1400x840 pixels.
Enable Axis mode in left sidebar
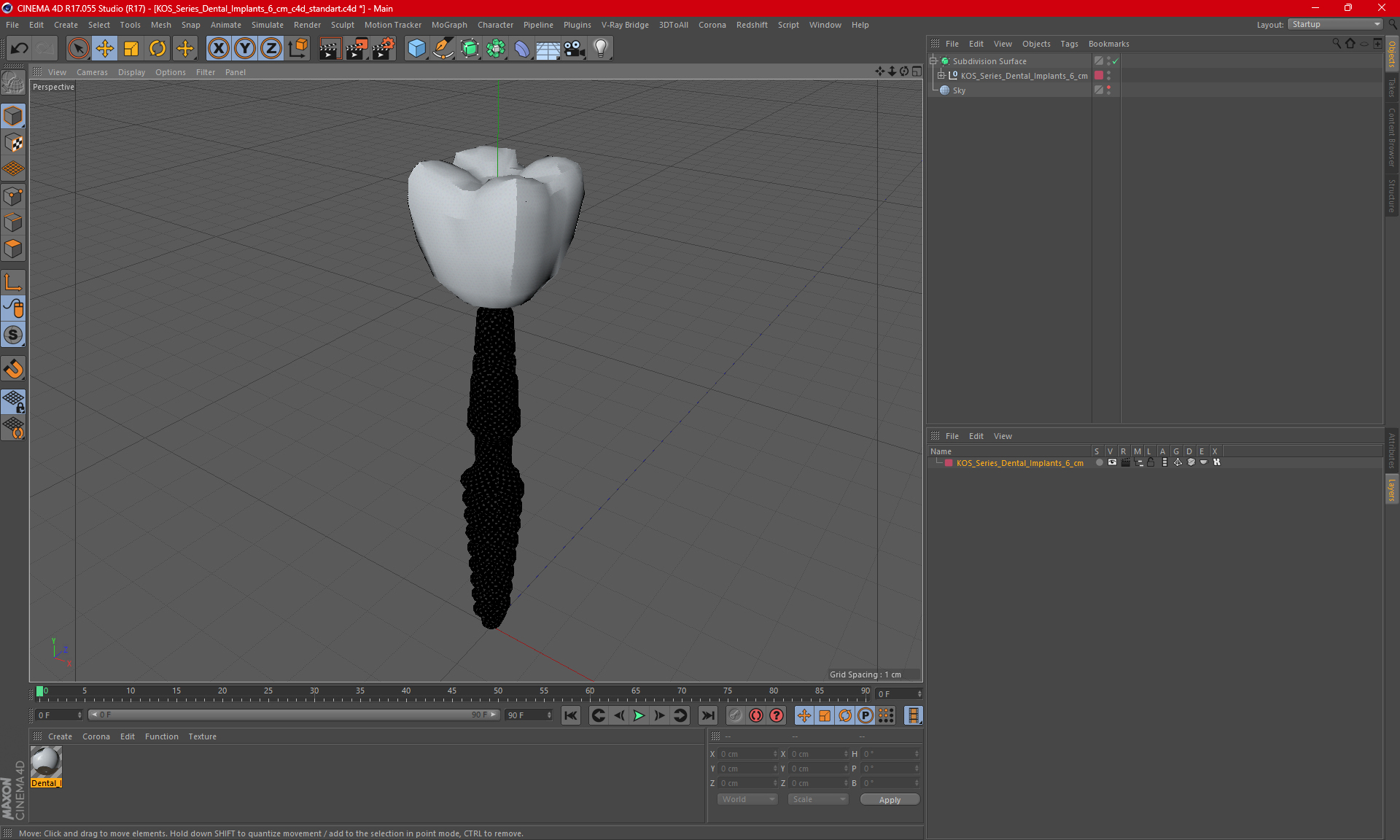(x=13, y=282)
